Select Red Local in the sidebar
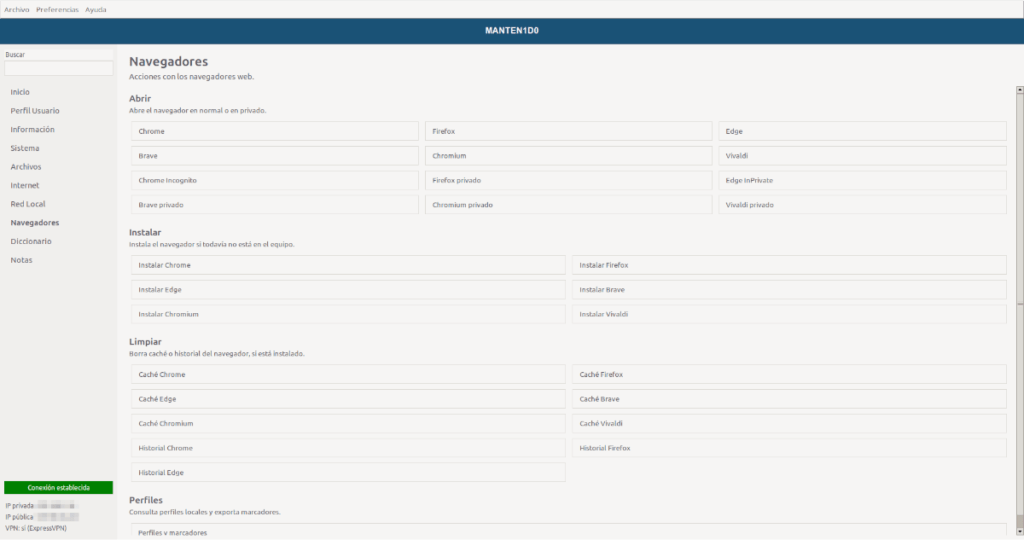Screen dimensions: 1024x540 click(x=27, y=204)
